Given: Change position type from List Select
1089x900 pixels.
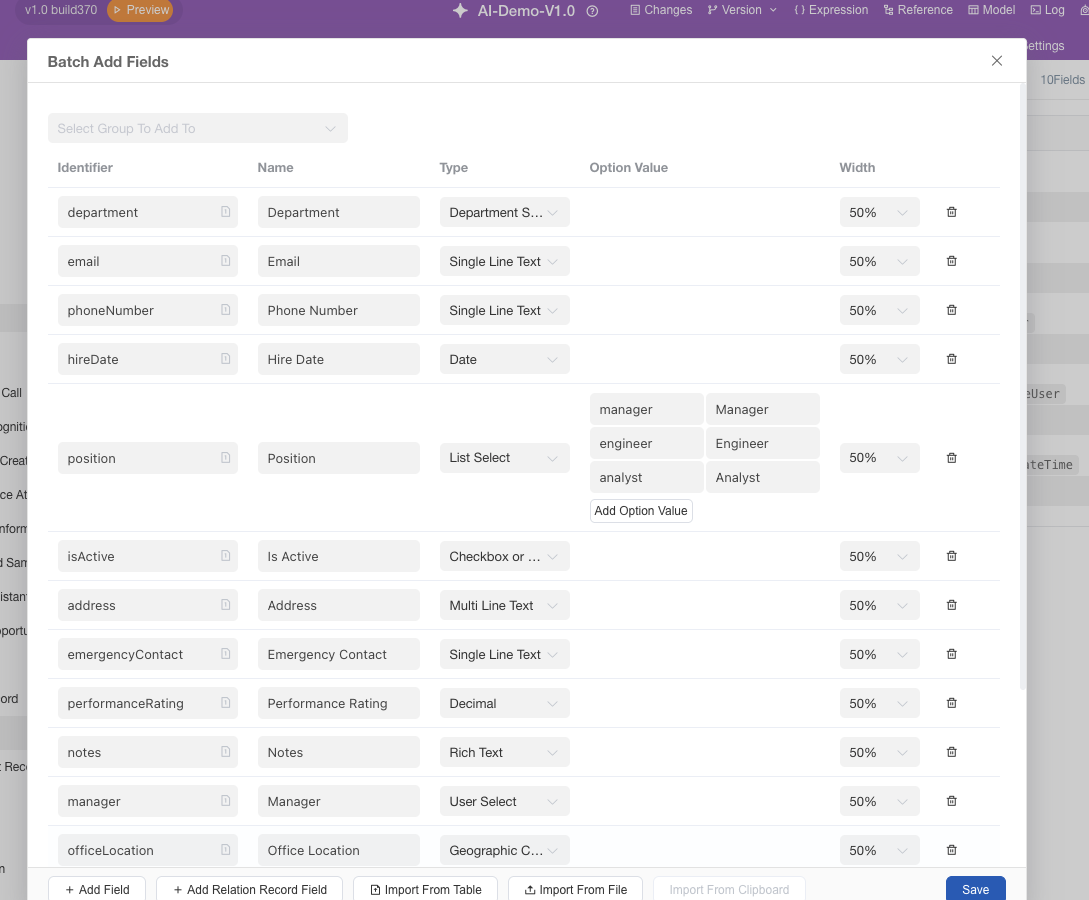Looking at the screenshot, I should (x=504, y=458).
